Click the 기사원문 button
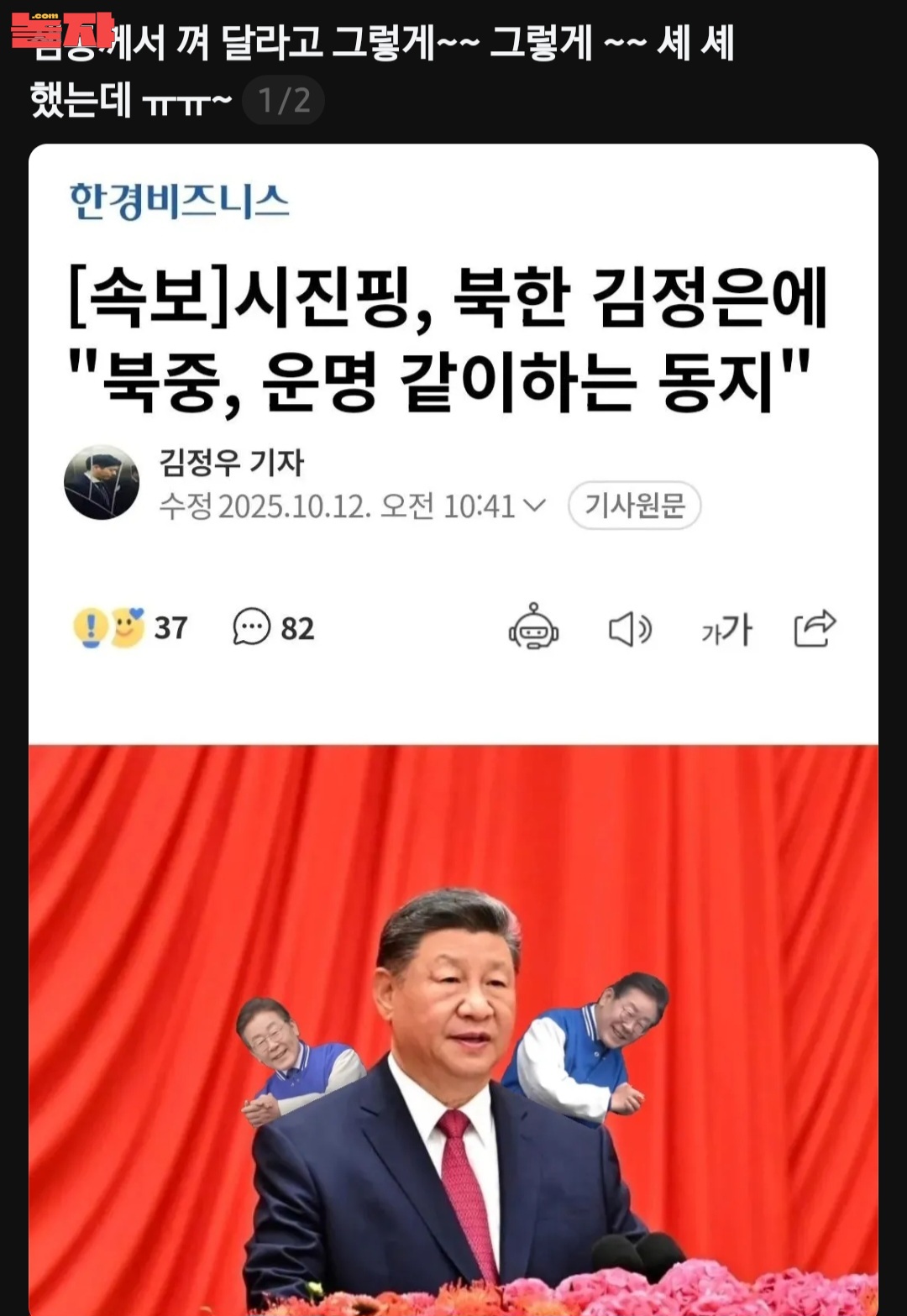This screenshot has width=907, height=1316. pyautogui.click(x=635, y=506)
